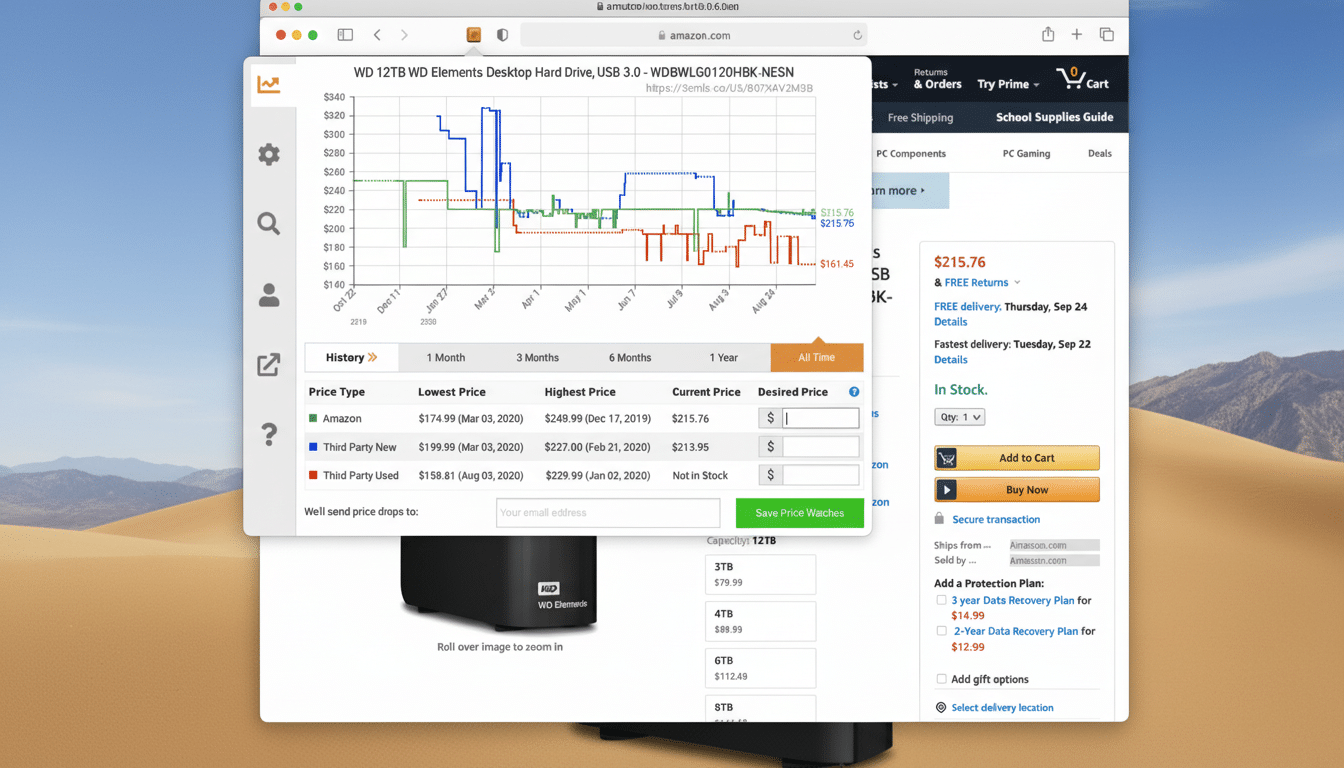Open the Qty dropdown

coord(959,416)
